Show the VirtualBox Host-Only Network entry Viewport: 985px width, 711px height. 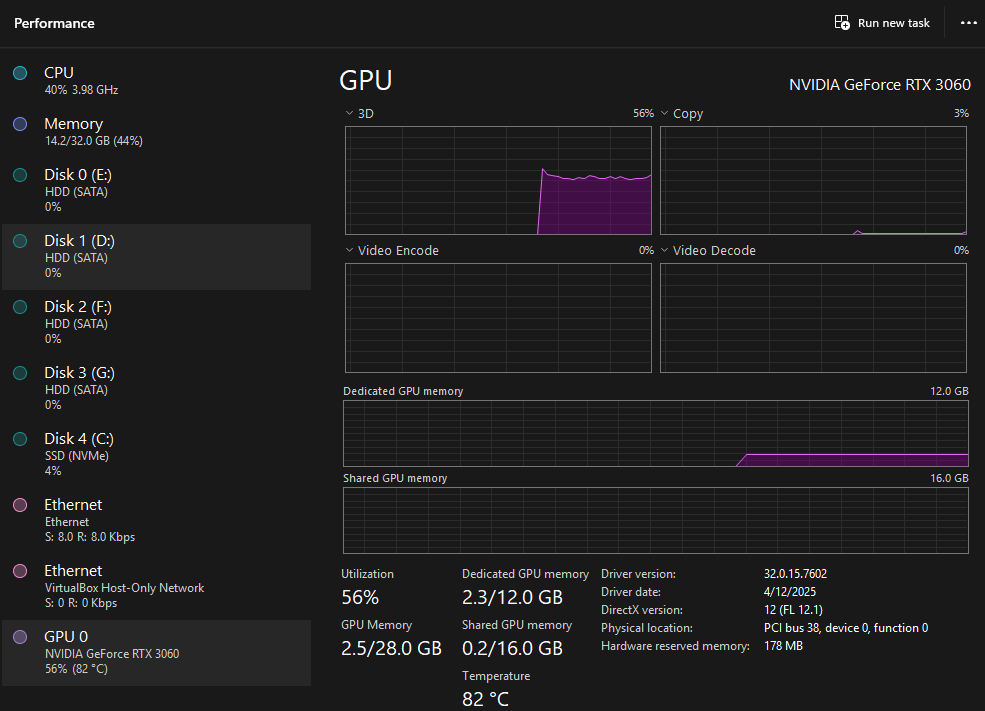[x=156, y=586]
